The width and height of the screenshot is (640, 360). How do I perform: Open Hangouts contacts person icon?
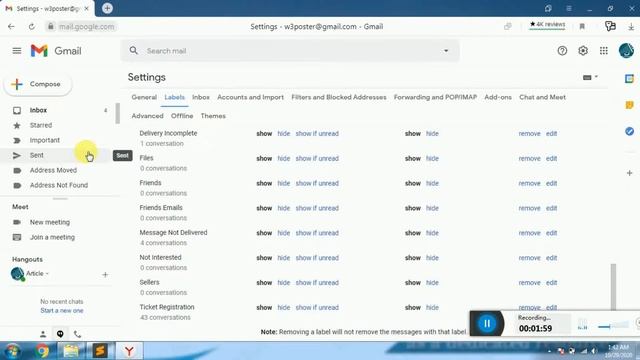(x=43, y=334)
